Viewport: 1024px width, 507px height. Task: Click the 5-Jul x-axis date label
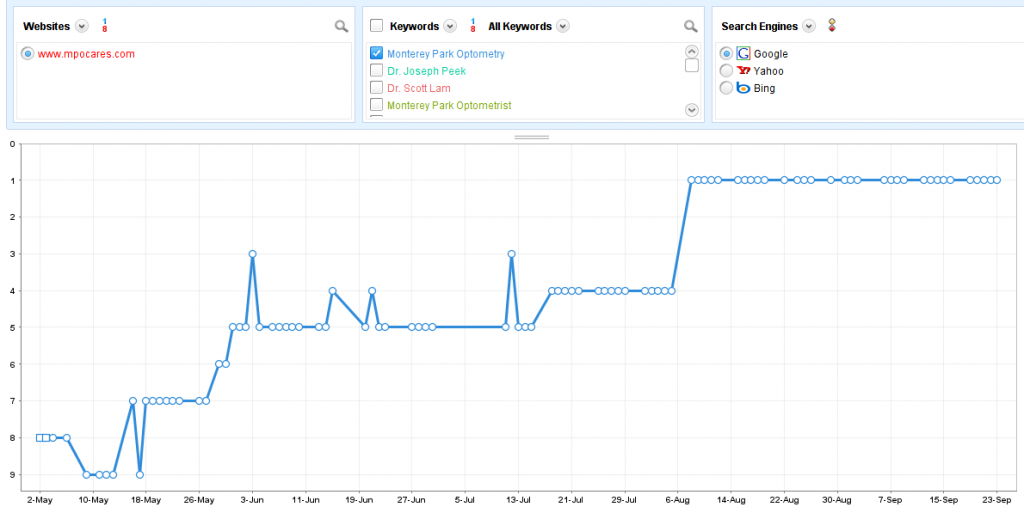click(x=465, y=500)
